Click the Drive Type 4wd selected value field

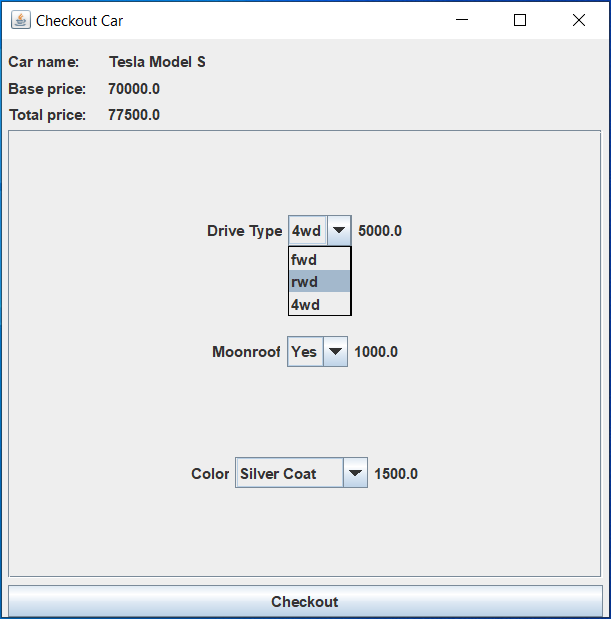[307, 230]
